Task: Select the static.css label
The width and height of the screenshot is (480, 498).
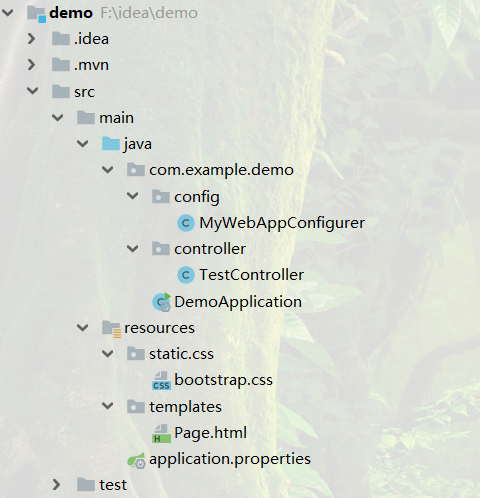Action: pyautogui.click(x=181, y=354)
